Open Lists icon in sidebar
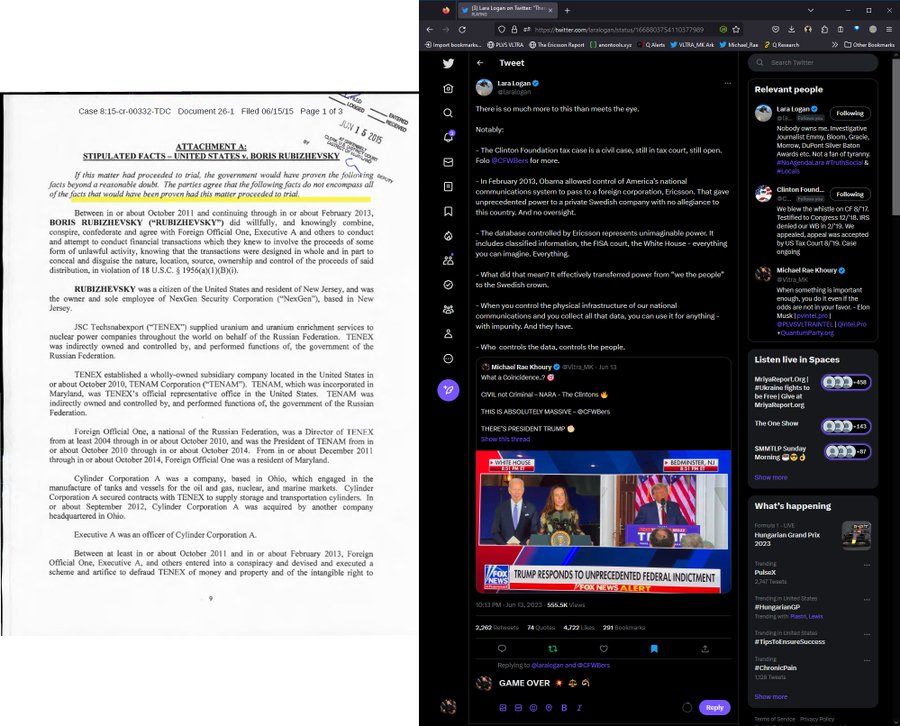 448,187
